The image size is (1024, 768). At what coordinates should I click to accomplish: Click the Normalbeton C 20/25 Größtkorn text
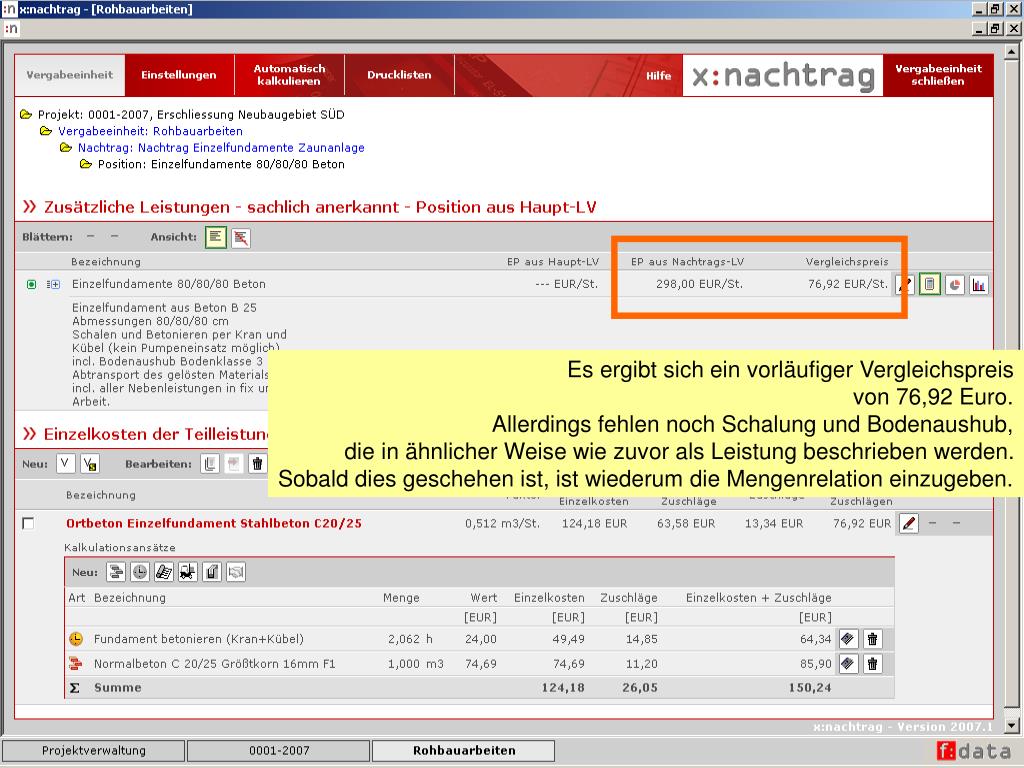click(214, 664)
